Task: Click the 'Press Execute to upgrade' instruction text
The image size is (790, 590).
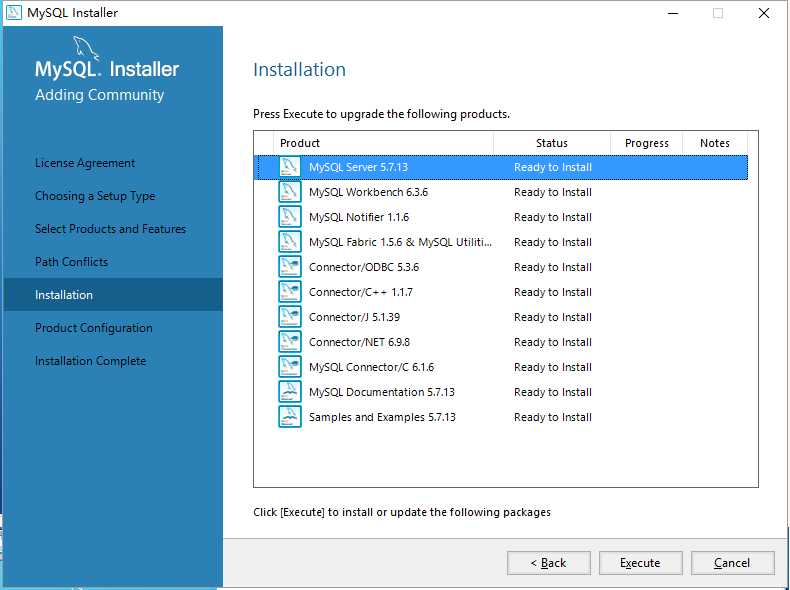Action: coord(381,114)
